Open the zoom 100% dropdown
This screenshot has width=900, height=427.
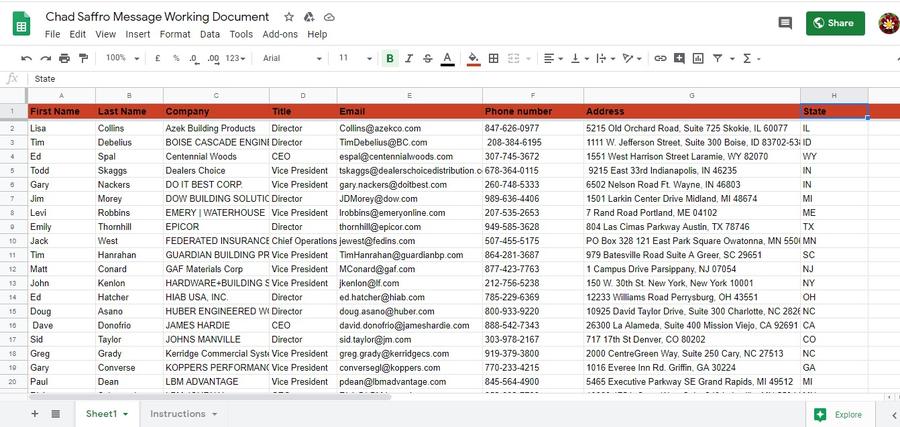pos(122,58)
